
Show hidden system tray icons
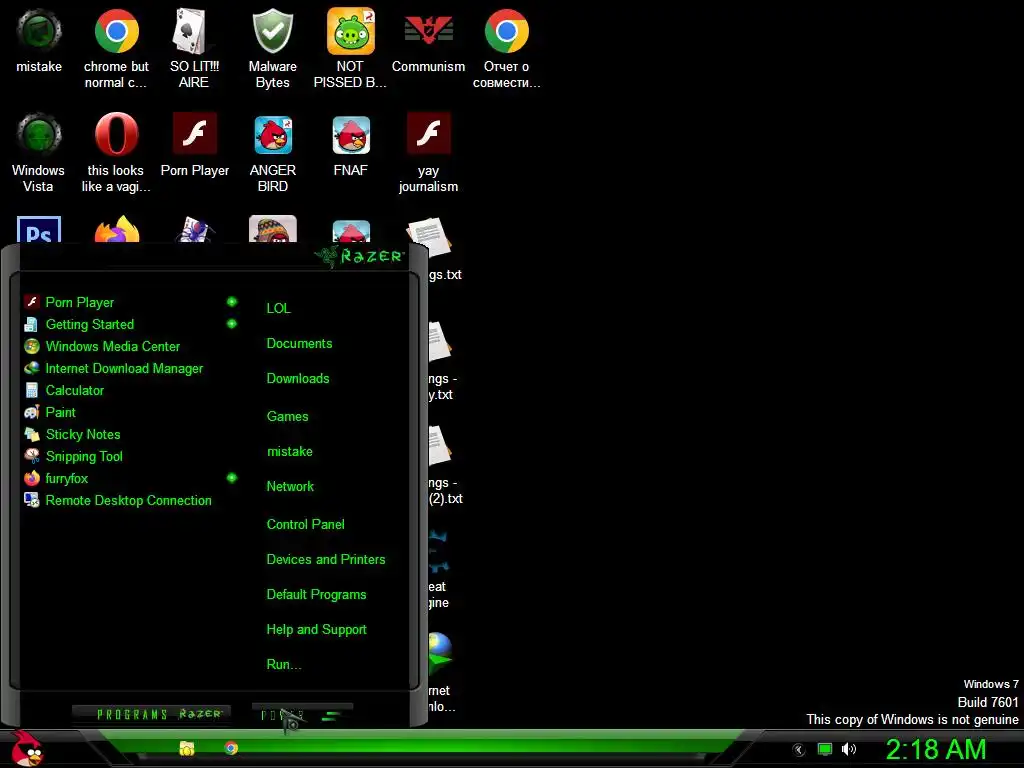pos(798,750)
